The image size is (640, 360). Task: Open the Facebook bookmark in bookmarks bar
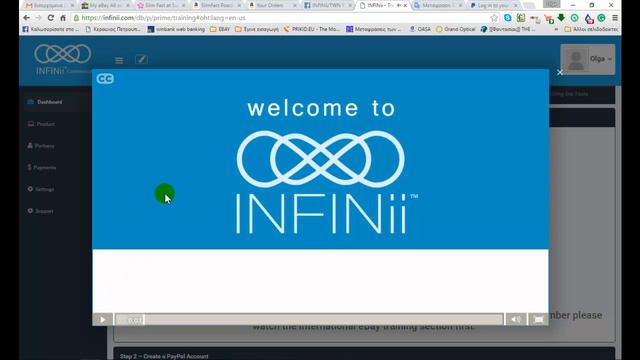51,29
